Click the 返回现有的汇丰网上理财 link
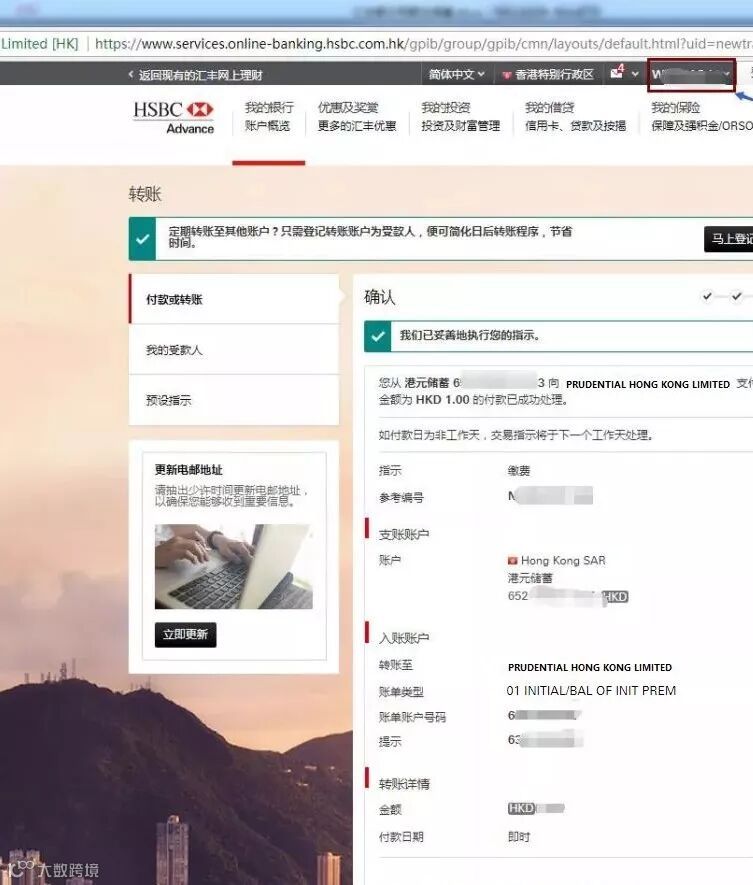 pos(200,75)
